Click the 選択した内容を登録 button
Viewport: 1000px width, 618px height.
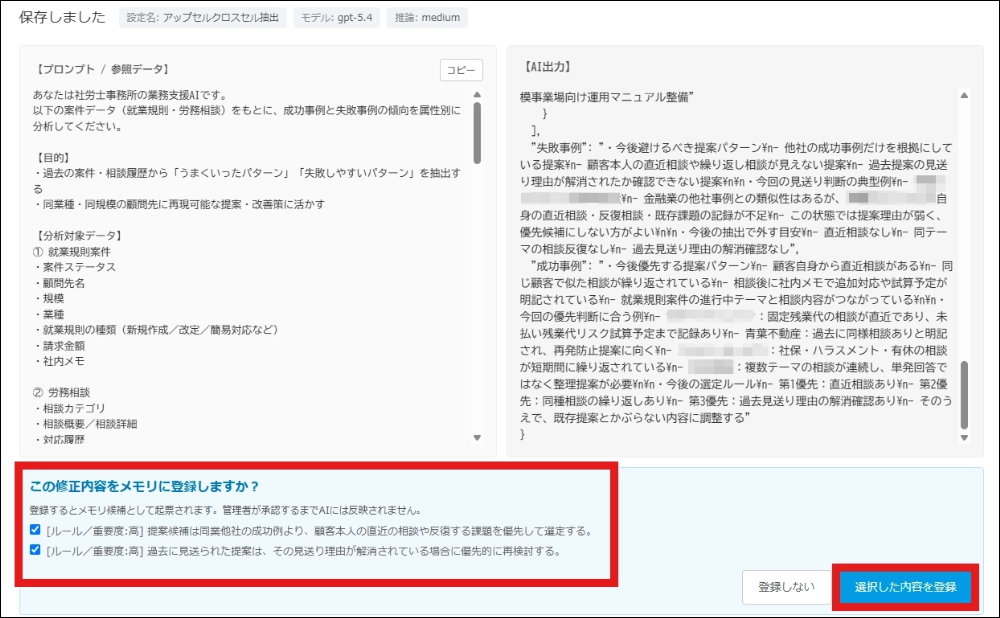point(906,587)
